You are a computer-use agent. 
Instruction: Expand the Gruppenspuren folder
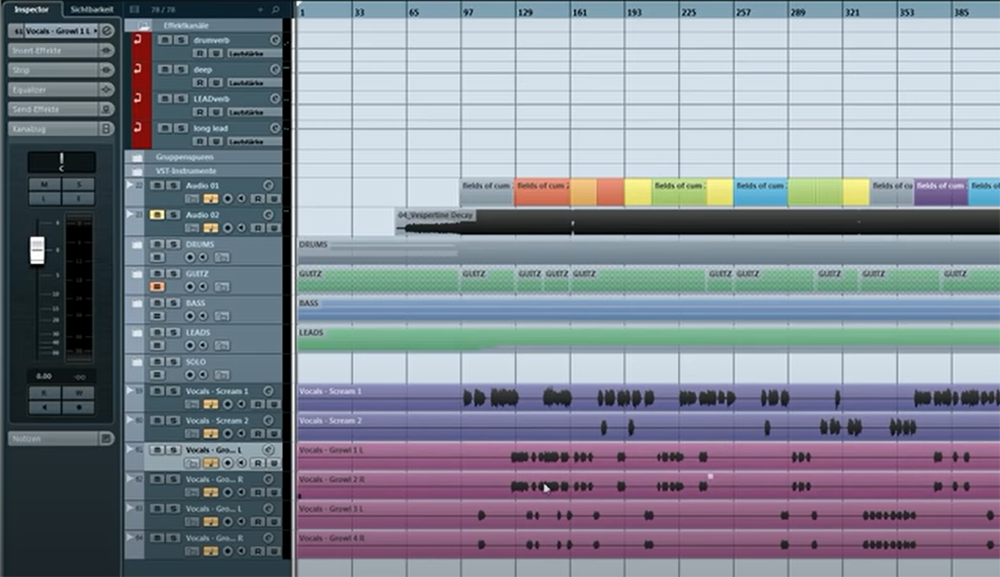click(136, 157)
